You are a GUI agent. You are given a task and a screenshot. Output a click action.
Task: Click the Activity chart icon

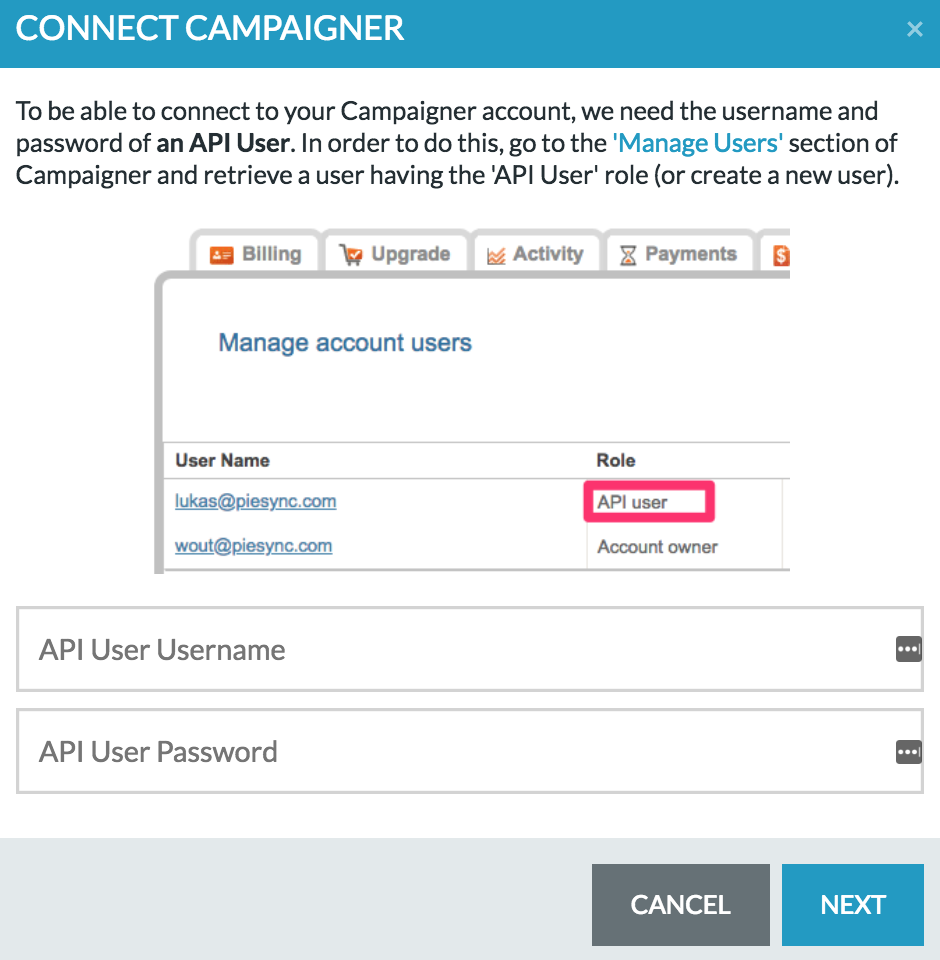click(496, 256)
